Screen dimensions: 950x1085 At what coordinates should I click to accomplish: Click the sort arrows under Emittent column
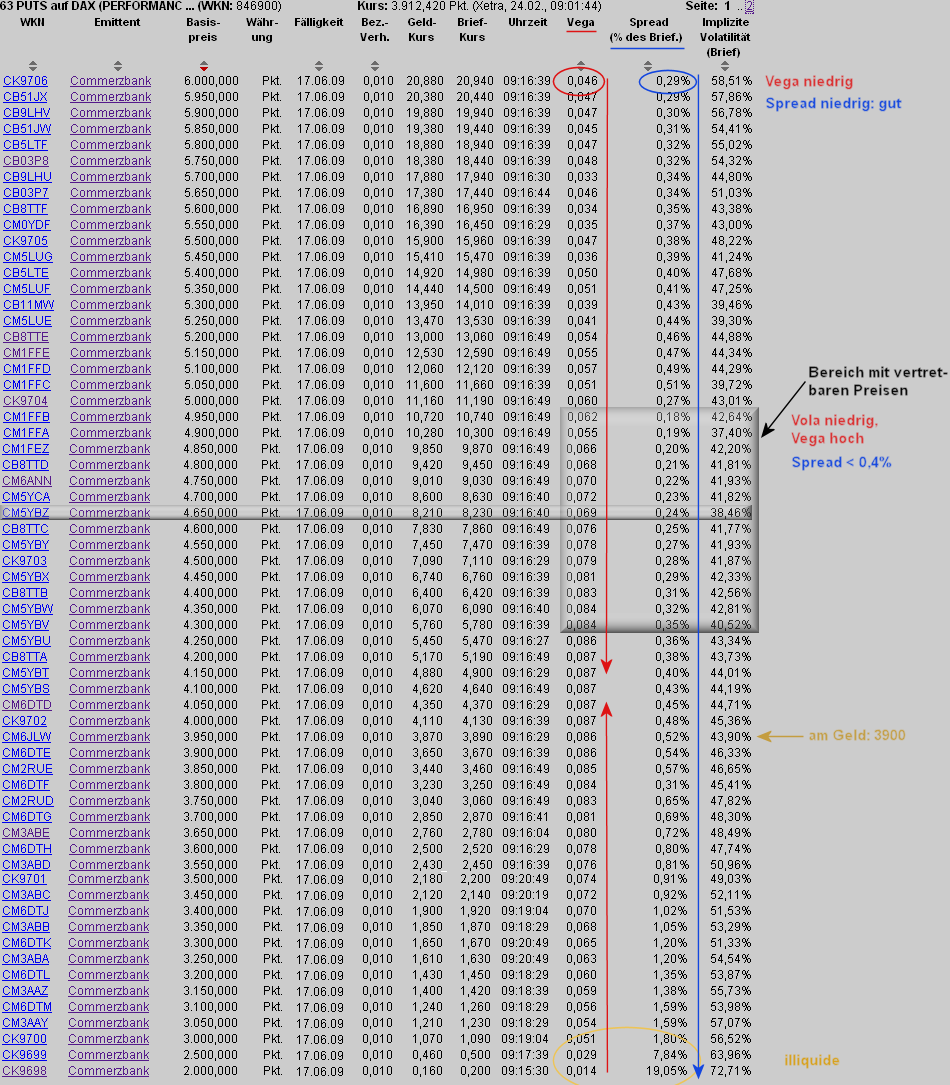[110, 66]
